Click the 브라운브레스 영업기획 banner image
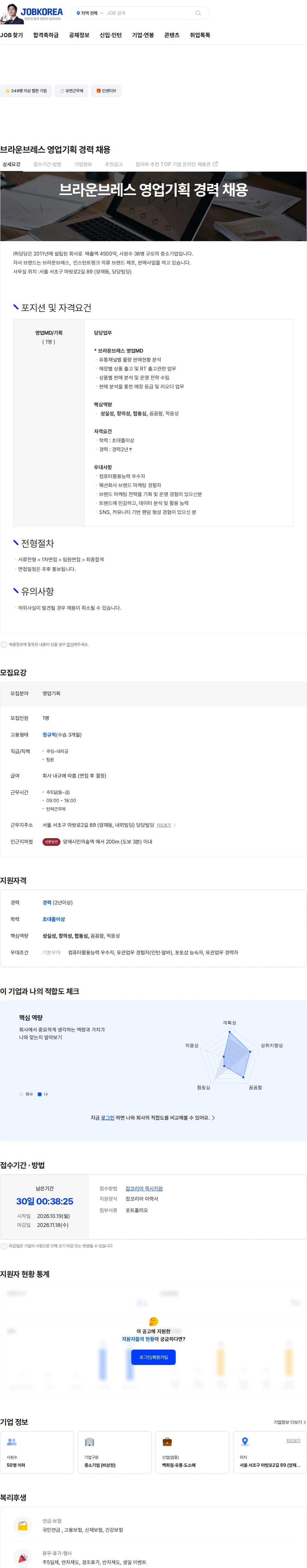Image resolution: width=307 pixels, height=1568 pixels. click(153, 206)
